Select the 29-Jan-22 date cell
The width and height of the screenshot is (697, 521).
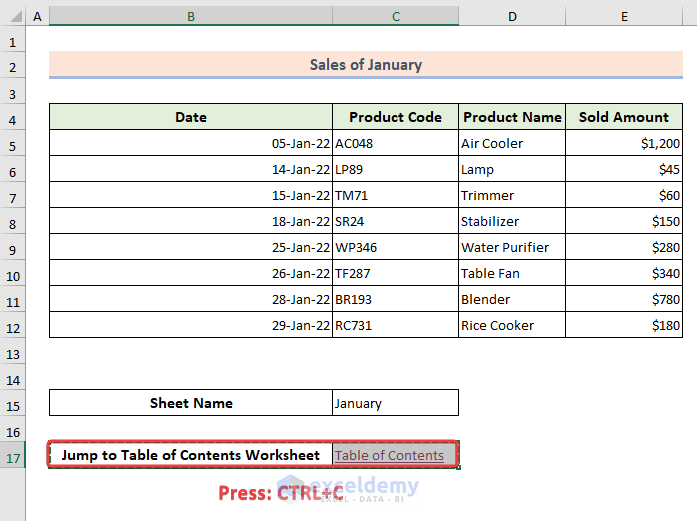(x=190, y=325)
